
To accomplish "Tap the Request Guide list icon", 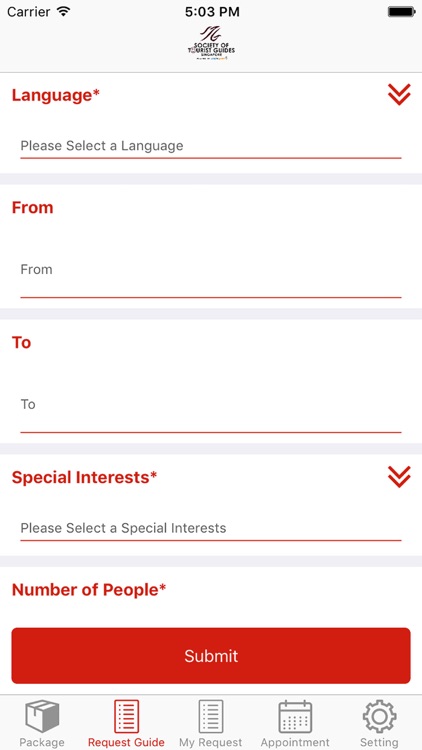I will (126, 716).
